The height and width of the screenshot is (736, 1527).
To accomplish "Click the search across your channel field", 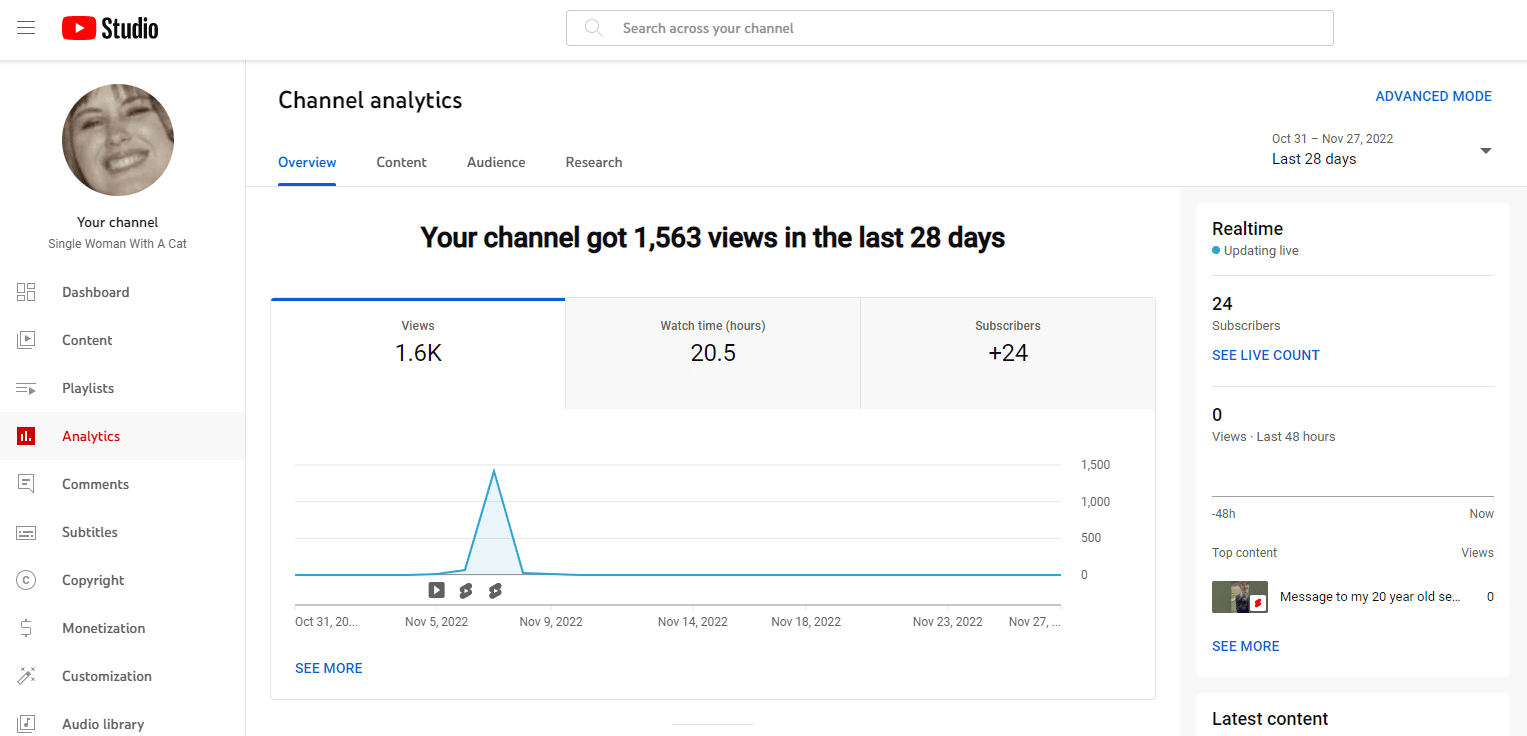I will (950, 28).
